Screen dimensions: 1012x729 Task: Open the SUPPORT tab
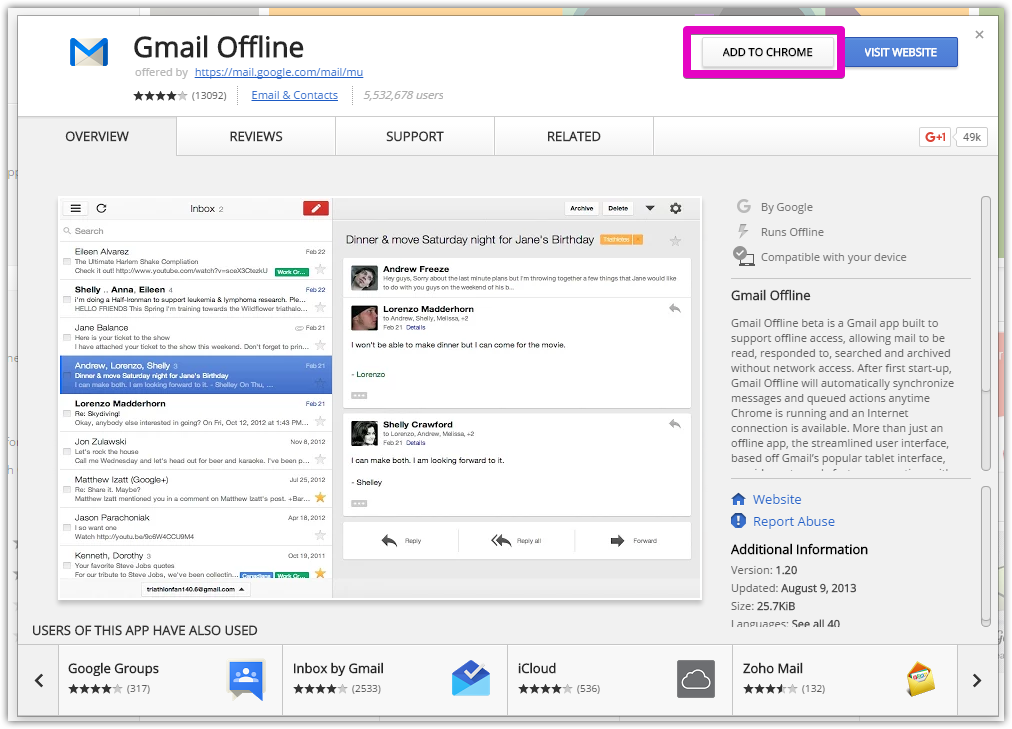tap(414, 136)
